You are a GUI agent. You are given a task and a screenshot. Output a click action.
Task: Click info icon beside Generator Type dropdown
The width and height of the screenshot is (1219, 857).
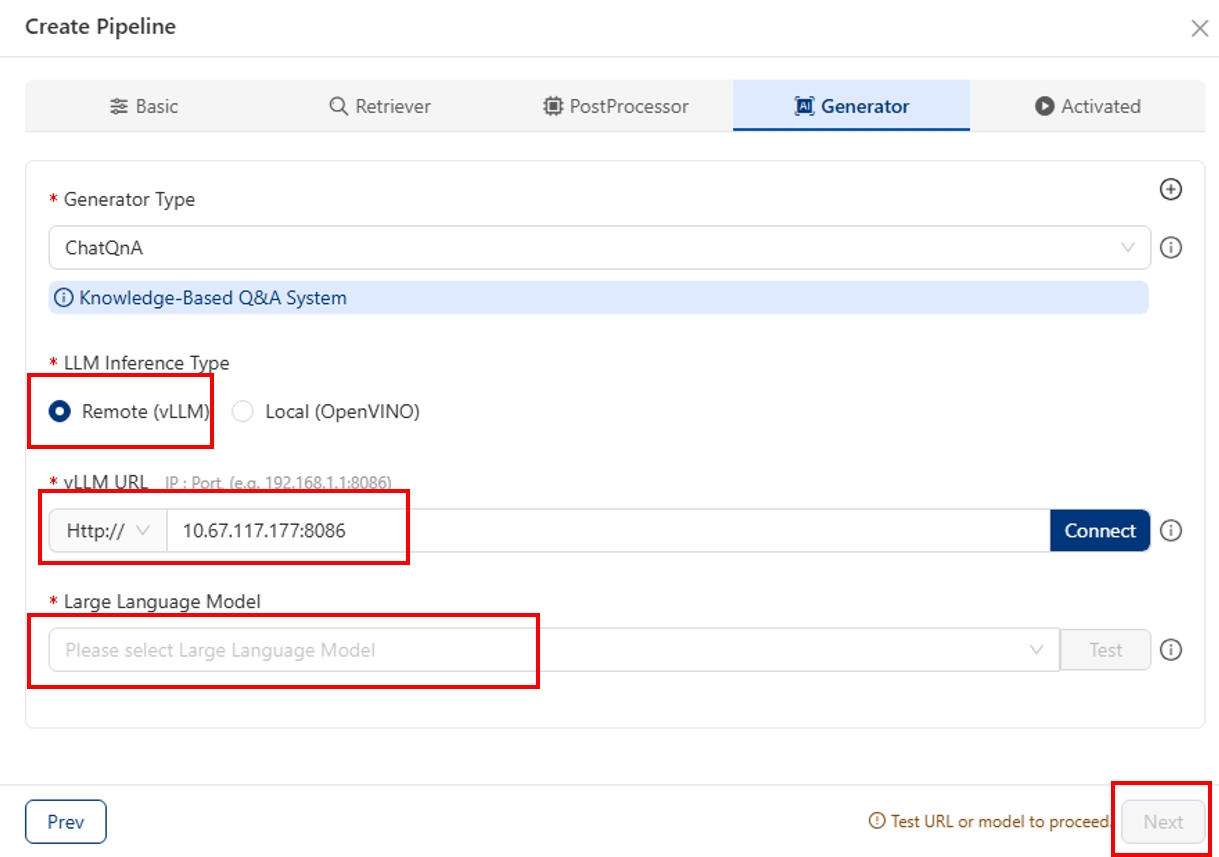[1170, 247]
